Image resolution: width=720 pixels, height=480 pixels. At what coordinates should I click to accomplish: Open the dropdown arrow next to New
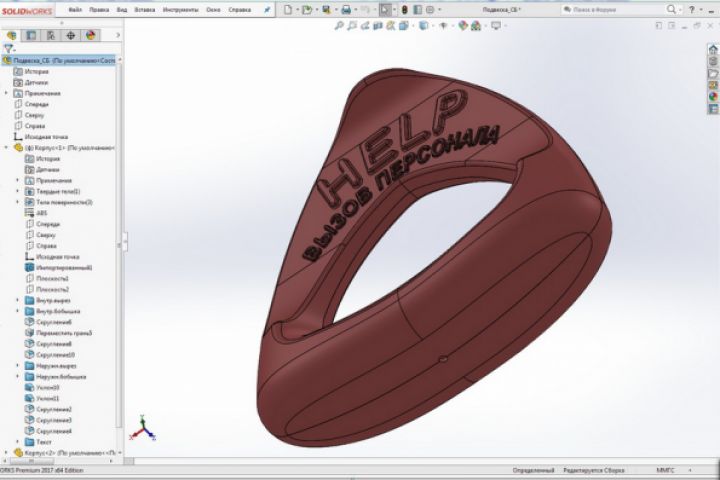[297, 9]
